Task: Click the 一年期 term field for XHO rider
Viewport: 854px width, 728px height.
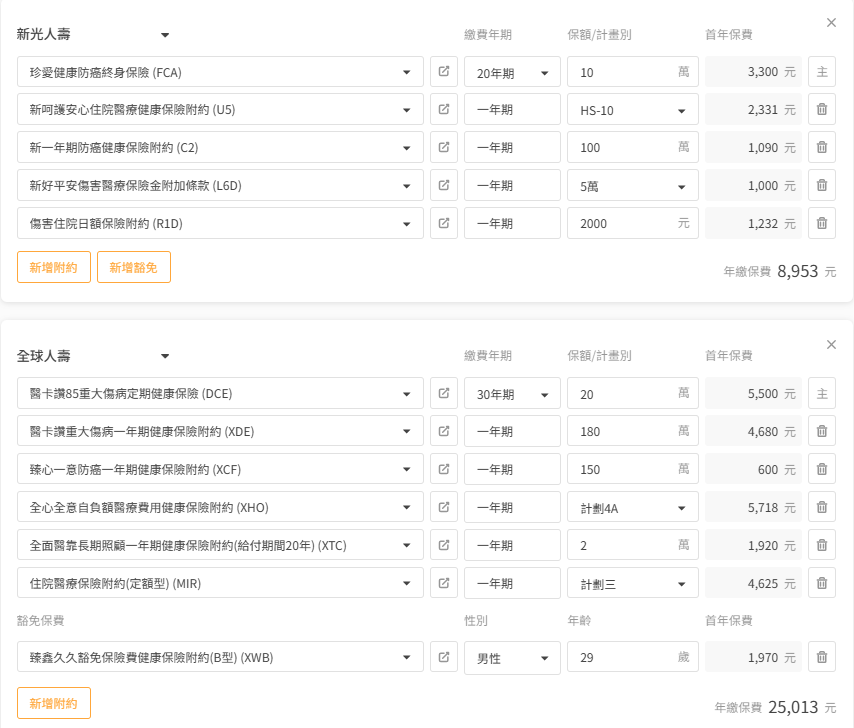Action: click(512, 507)
